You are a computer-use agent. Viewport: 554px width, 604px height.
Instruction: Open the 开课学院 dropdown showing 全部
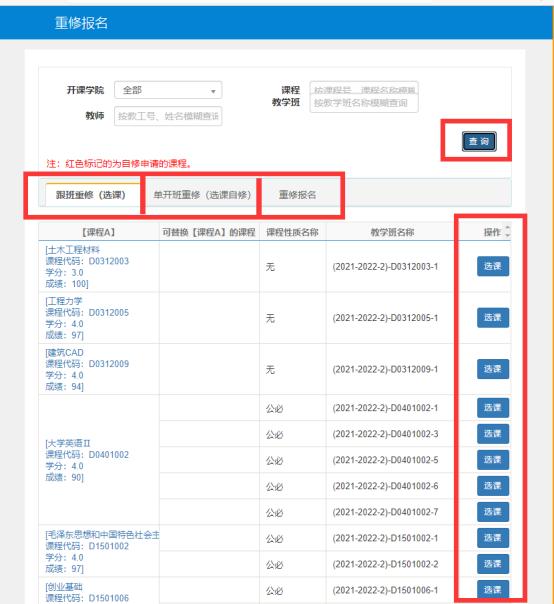(x=168, y=90)
